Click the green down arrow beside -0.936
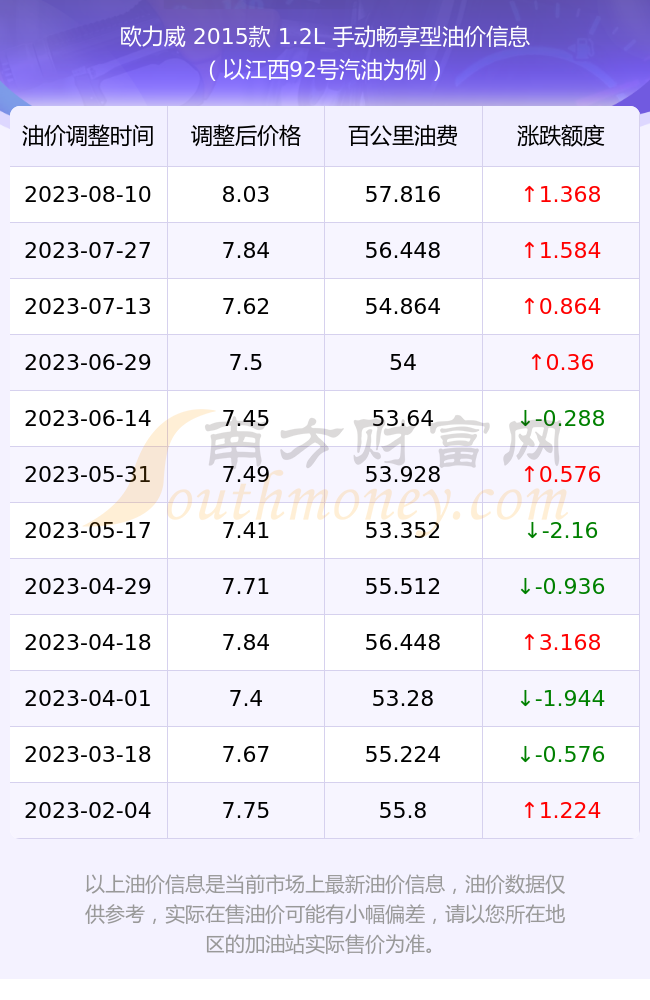The image size is (650, 1000). (x=526, y=587)
